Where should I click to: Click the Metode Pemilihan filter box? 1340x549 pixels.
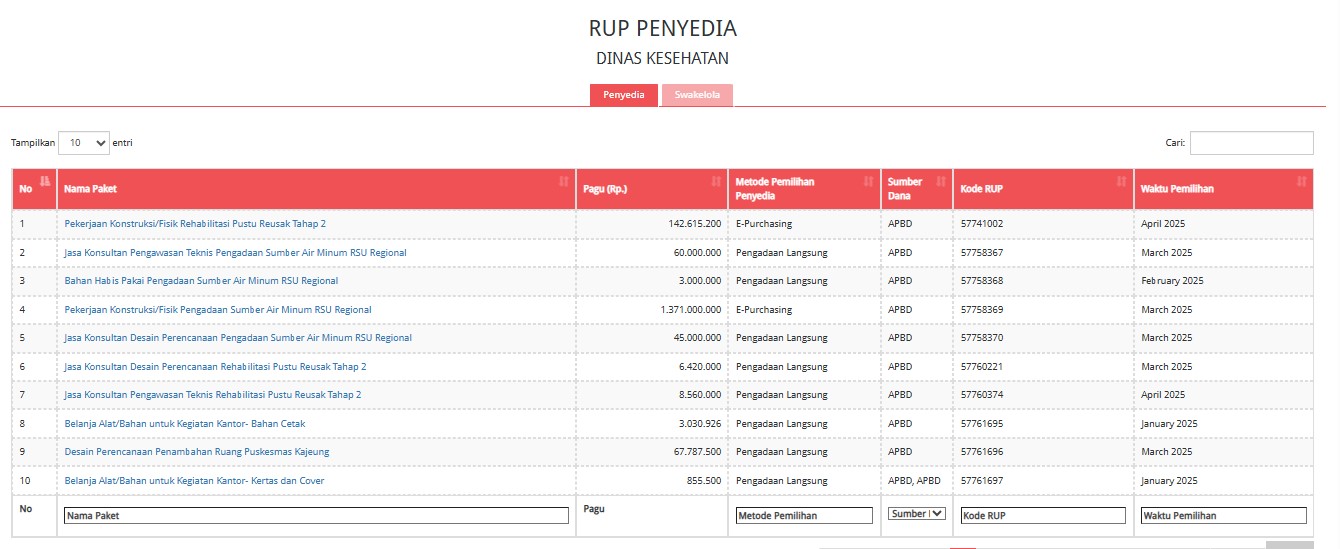click(804, 516)
